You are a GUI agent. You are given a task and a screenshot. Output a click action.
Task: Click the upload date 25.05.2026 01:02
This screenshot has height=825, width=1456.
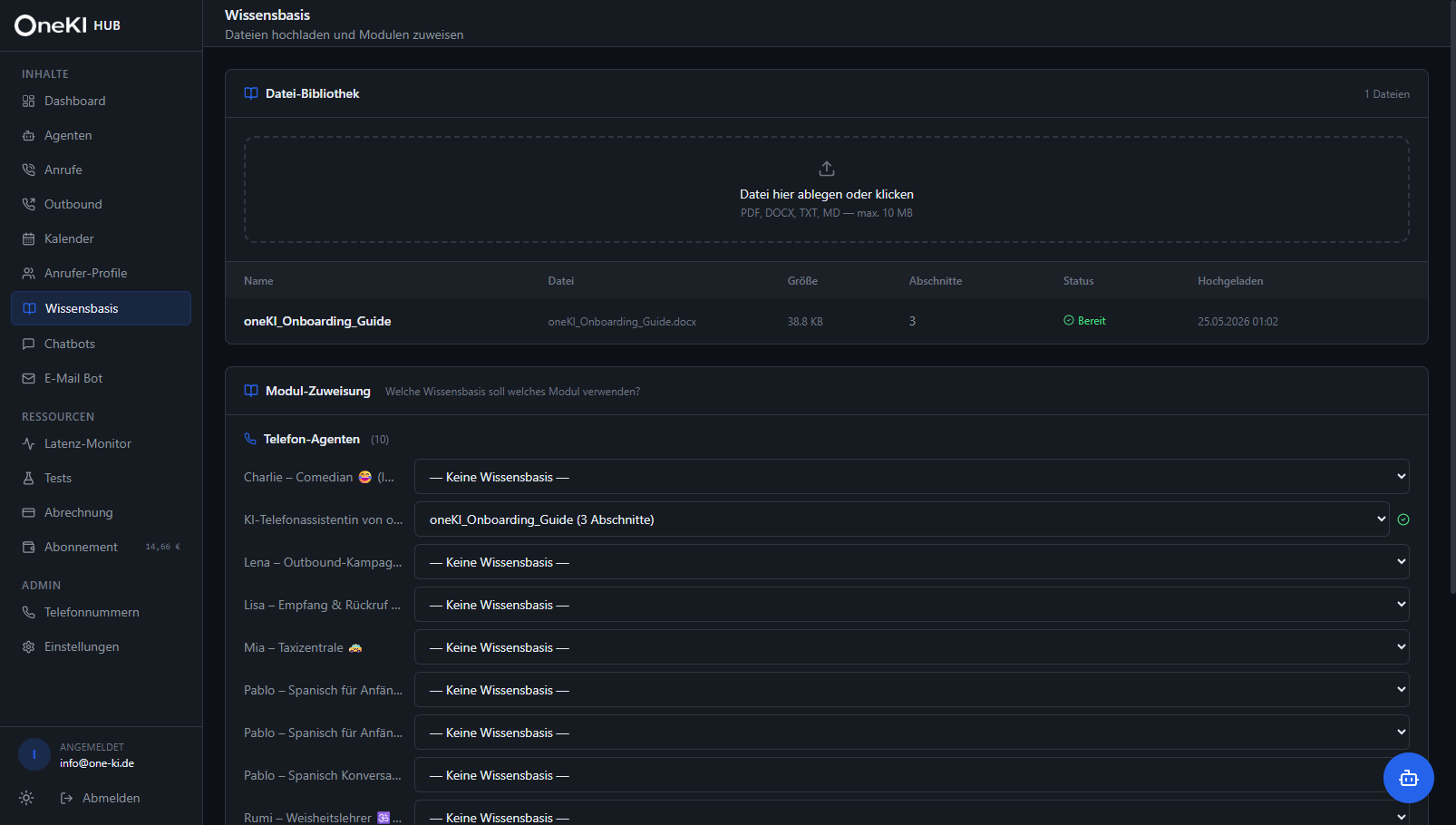[x=1238, y=322]
